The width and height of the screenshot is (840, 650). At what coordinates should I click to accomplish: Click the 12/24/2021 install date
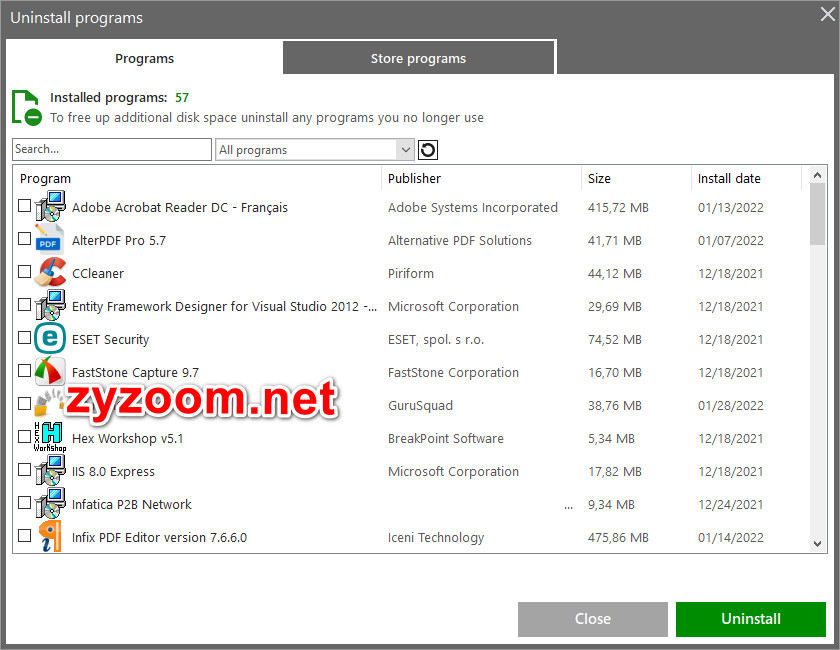[731, 505]
